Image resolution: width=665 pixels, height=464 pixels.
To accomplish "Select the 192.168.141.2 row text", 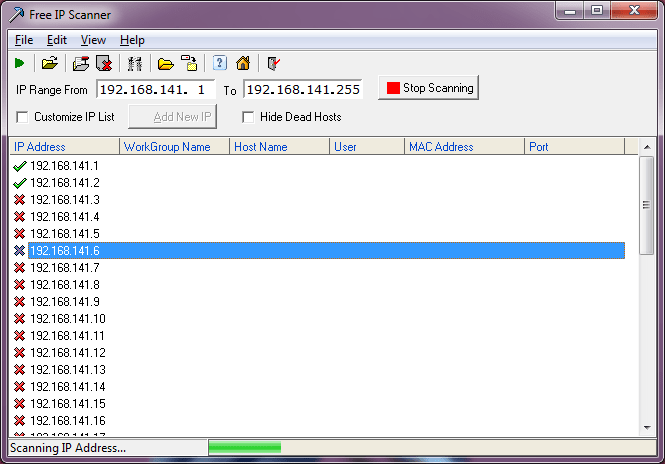I will [65, 183].
